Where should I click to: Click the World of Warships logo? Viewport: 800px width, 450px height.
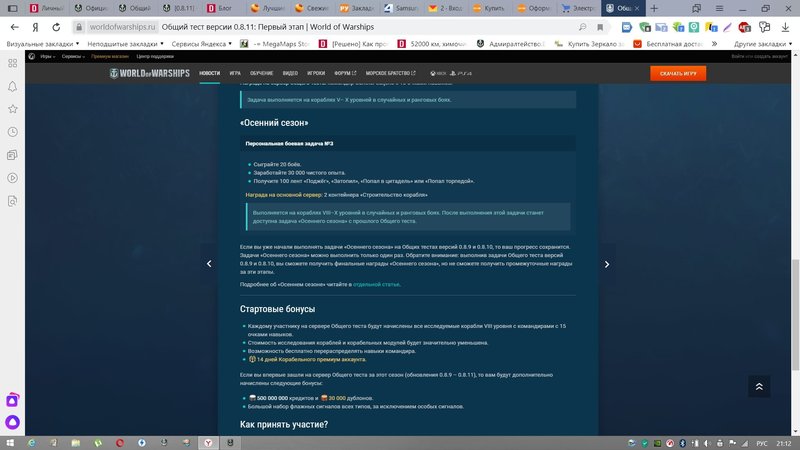pos(149,73)
